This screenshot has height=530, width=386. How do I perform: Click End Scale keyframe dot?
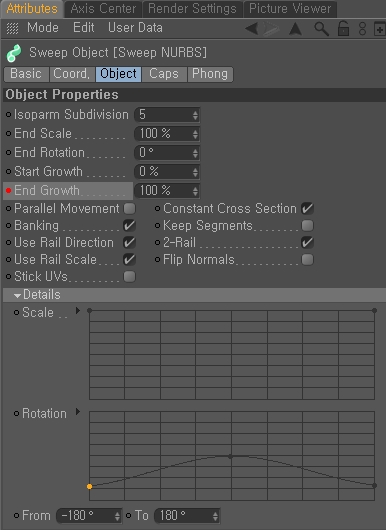(8, 134)
